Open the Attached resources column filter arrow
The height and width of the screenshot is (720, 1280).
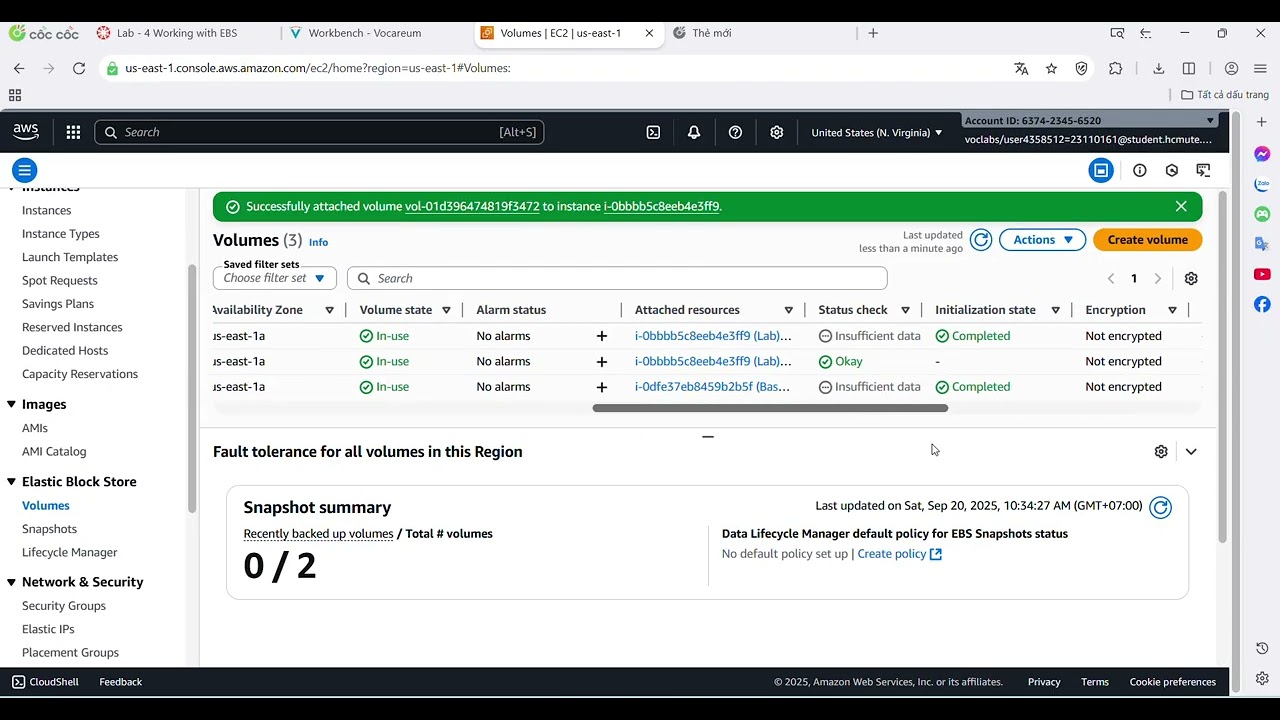coord(788,310)
